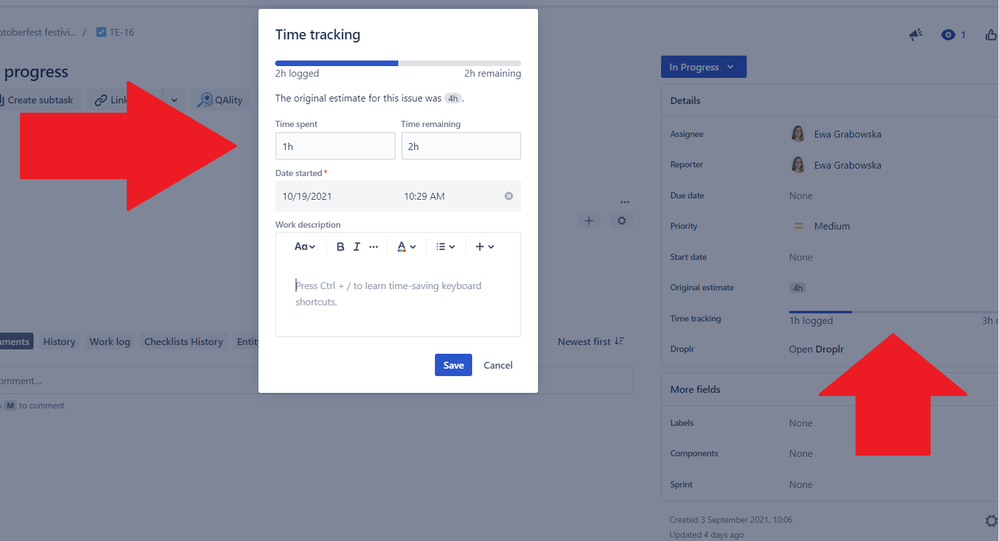Screen dimensions: 999x541
Task: Click the date 10/19/2021 field
Action: click(x=307, y=196)
